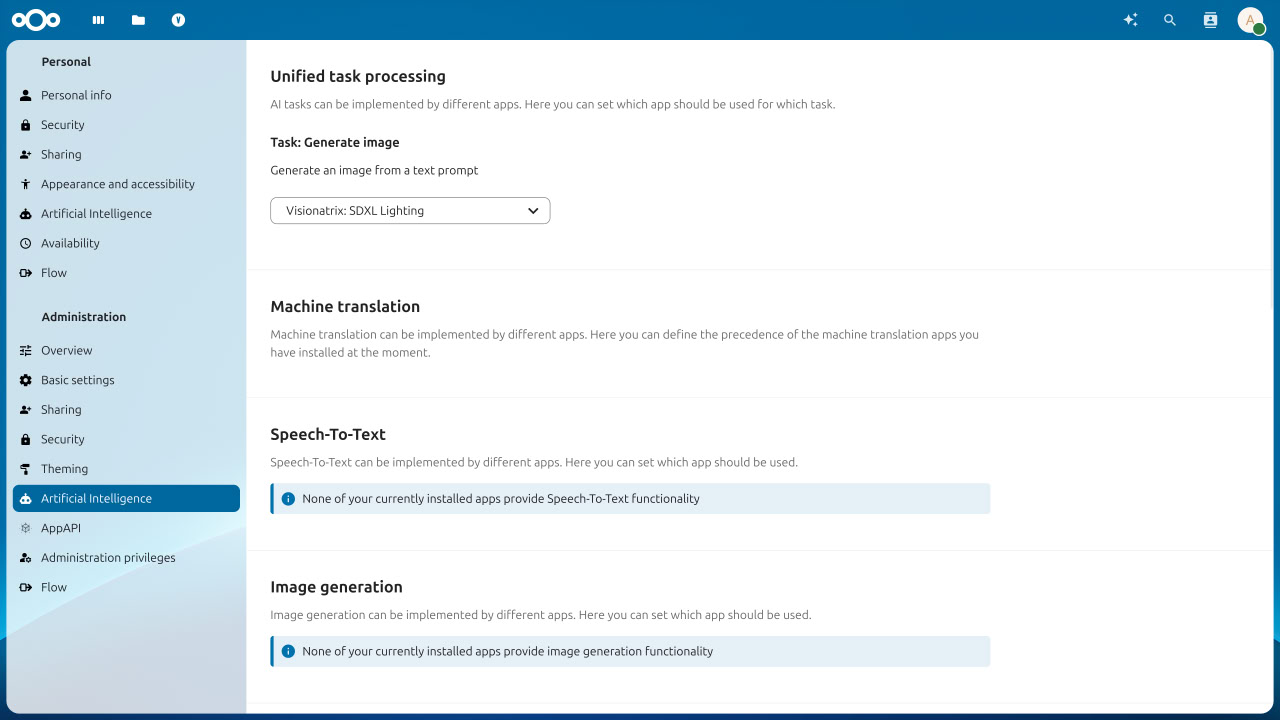Click the Basic settings gear icon
Screen dimensions: 1280x720
pos(26,380)
